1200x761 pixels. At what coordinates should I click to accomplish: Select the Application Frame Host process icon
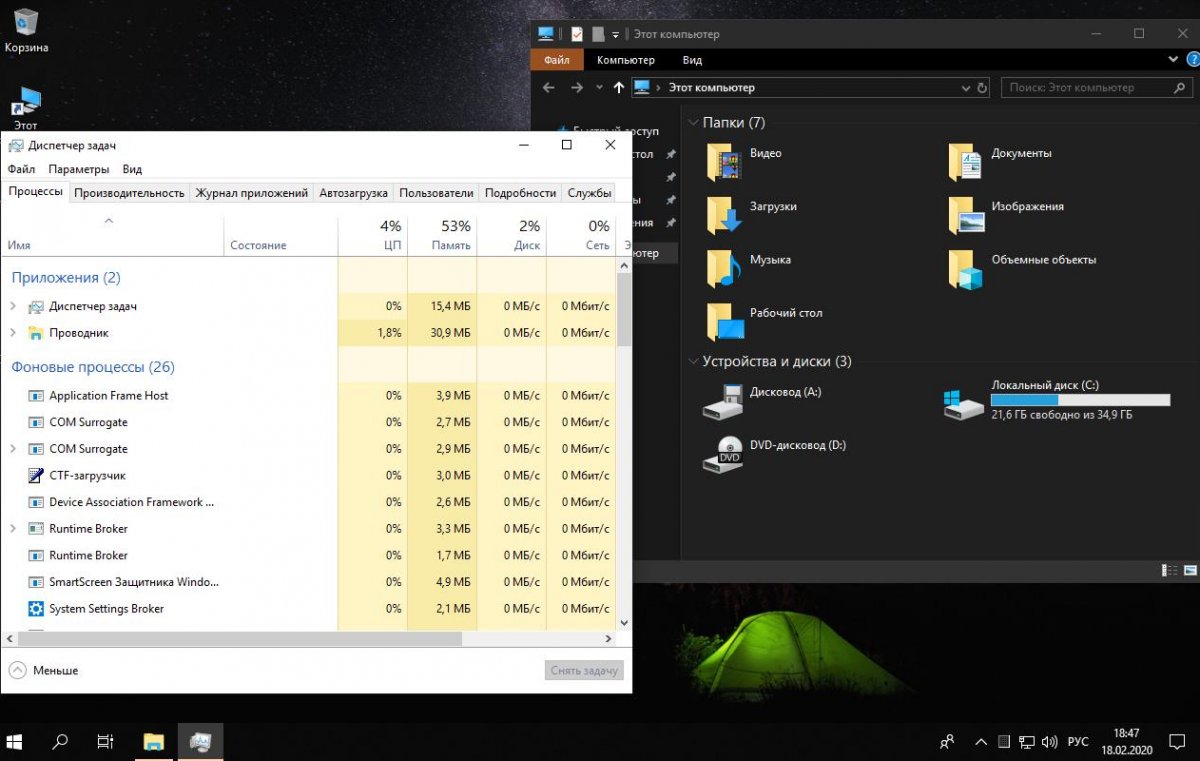36,396
